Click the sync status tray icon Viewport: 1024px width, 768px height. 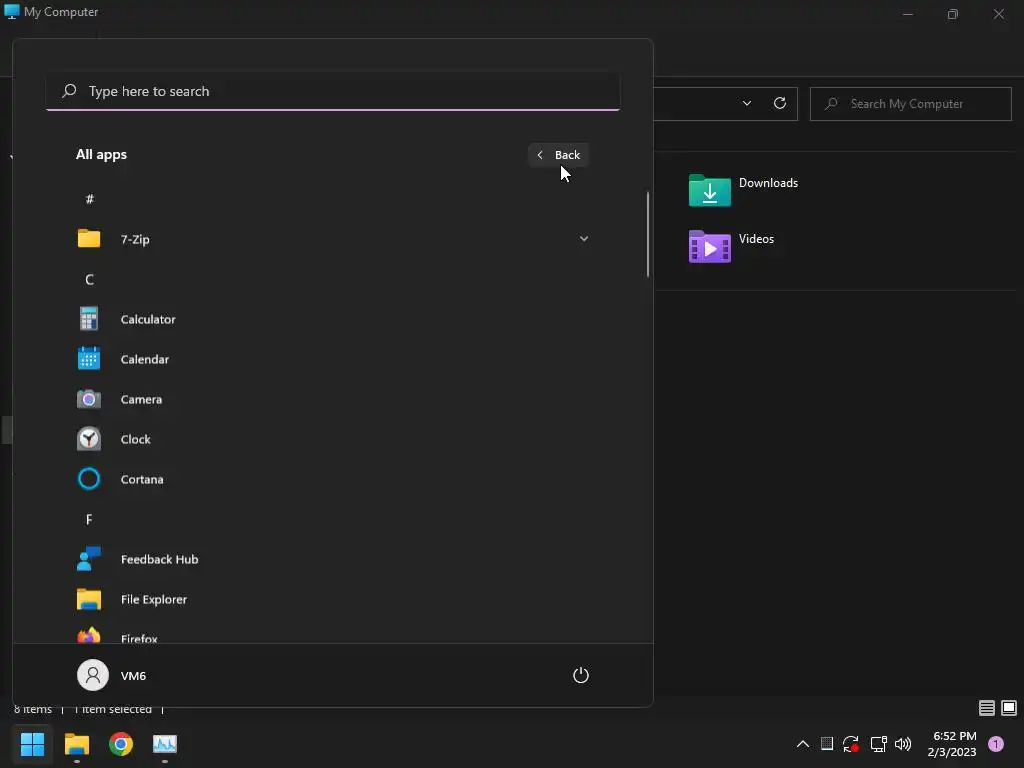coord(850,744)
